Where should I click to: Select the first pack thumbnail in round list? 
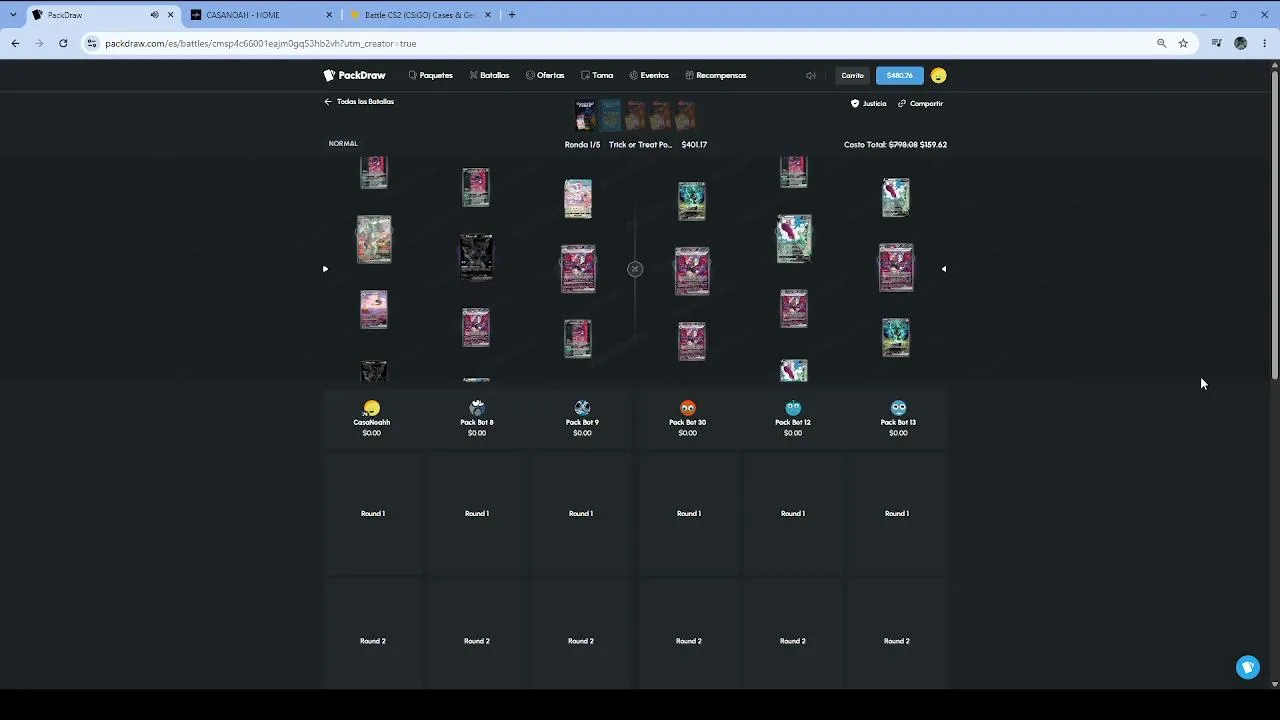586,116
